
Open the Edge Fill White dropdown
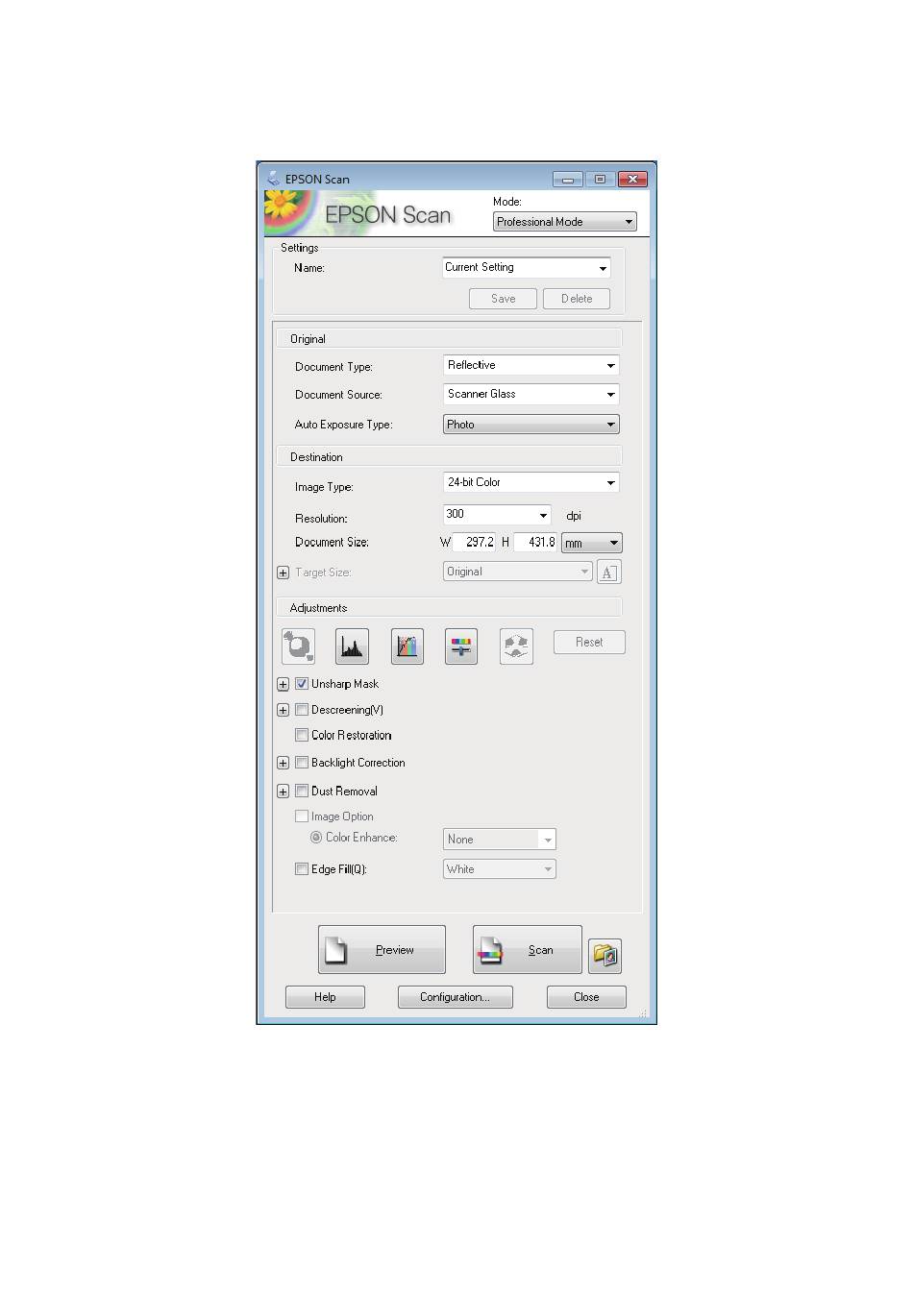(499, 869)
